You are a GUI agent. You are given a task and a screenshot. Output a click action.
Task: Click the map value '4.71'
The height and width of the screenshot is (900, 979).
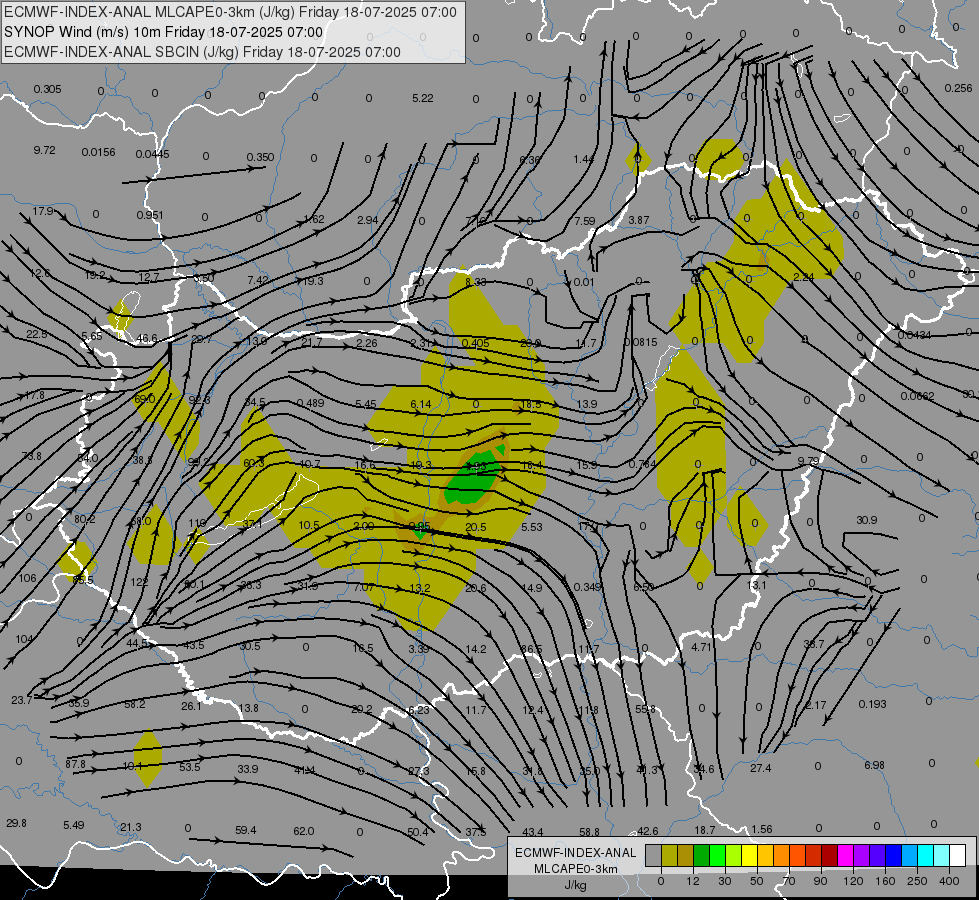coord(702,647)
